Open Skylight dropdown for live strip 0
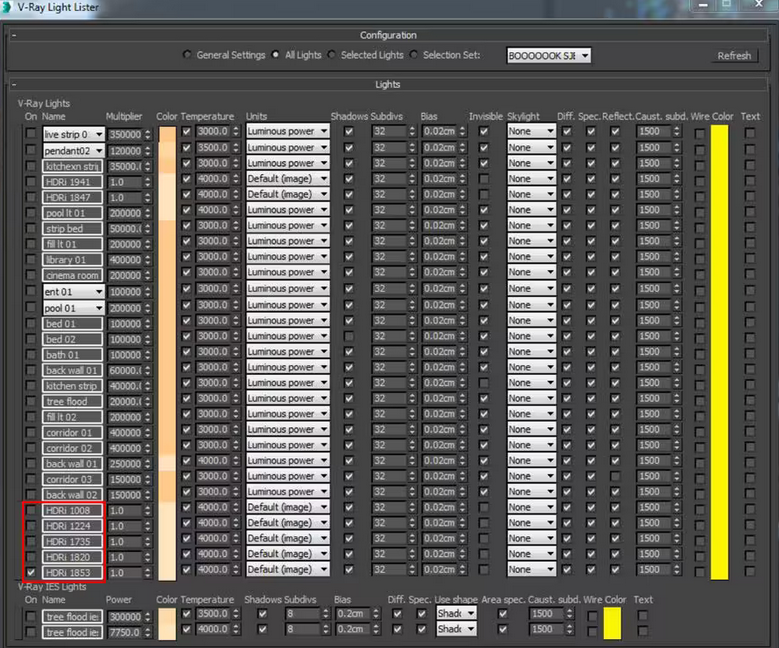 (531, 131)
